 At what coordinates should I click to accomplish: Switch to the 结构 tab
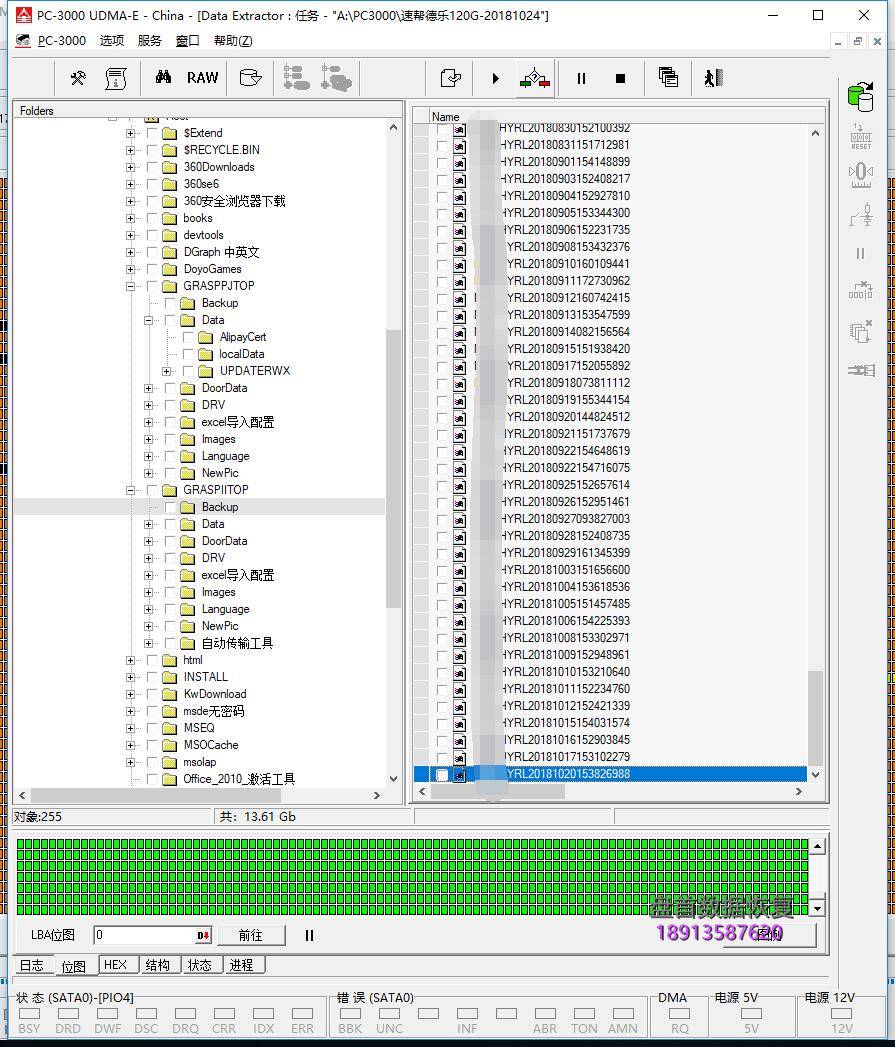coord(158,965)
